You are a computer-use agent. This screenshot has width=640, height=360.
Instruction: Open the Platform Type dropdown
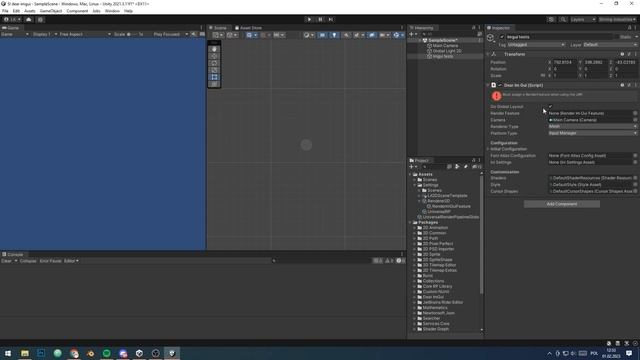tap(592, 133)
